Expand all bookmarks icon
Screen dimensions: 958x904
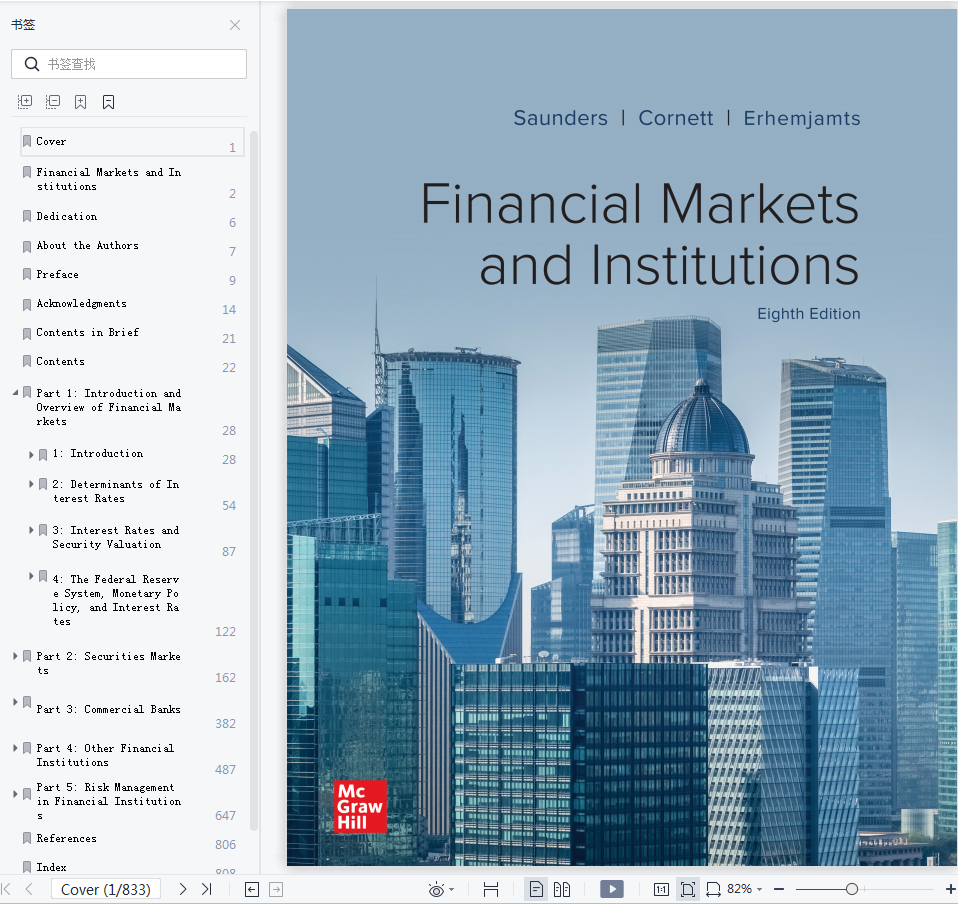[24, 102]
